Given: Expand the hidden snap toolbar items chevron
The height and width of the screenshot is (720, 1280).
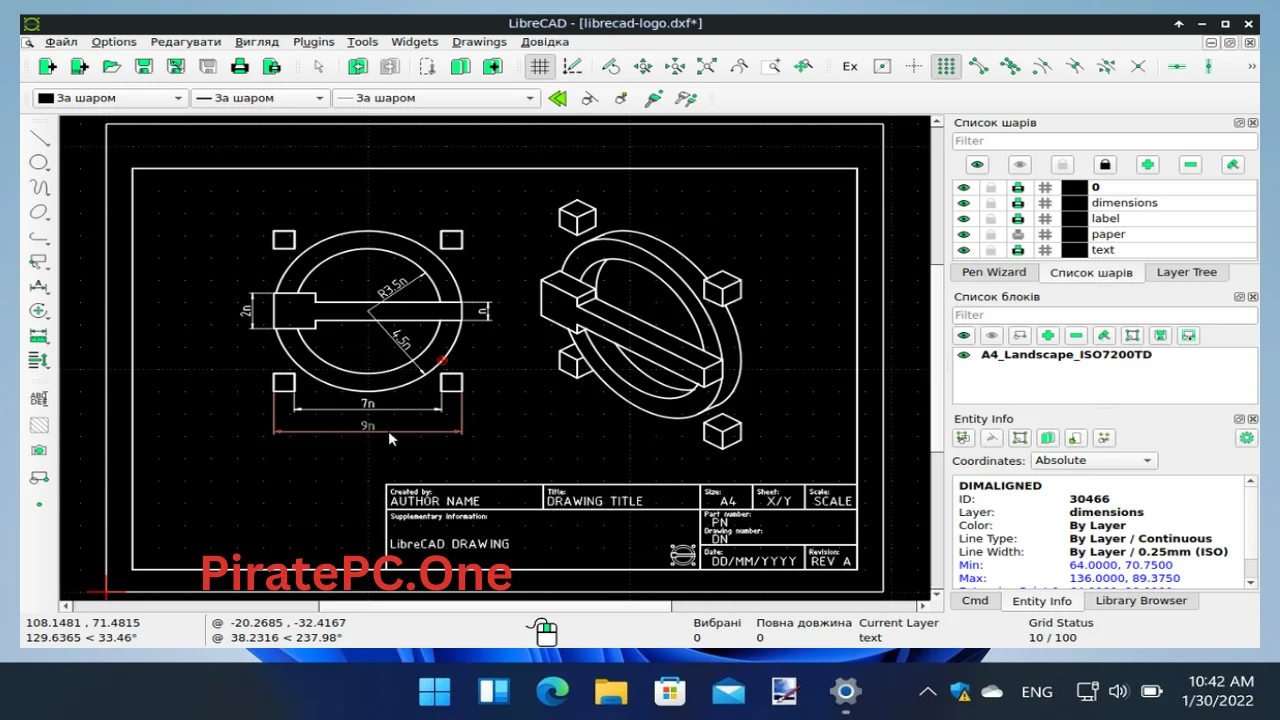Looking at the screenshot, I should (1251, 66).
